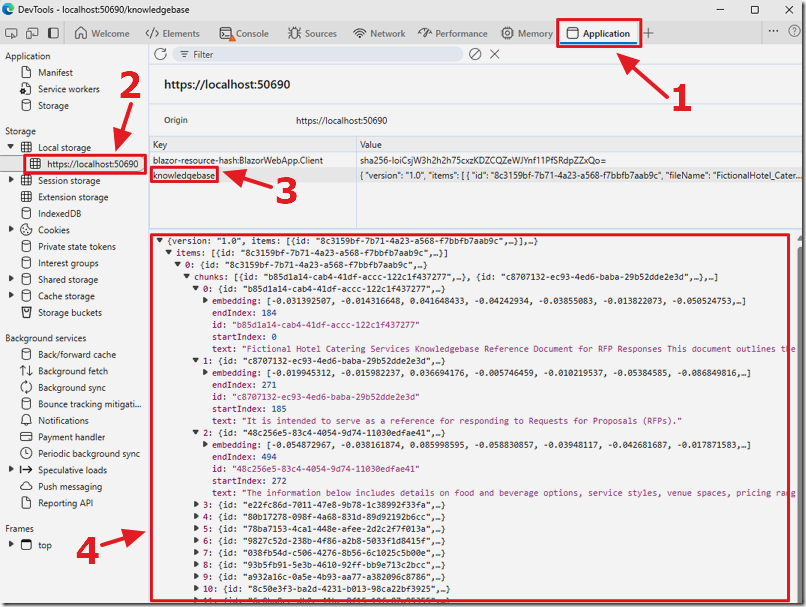Screen dimensions: 806x607
Task: Select the Application tab
Action: 598,33
